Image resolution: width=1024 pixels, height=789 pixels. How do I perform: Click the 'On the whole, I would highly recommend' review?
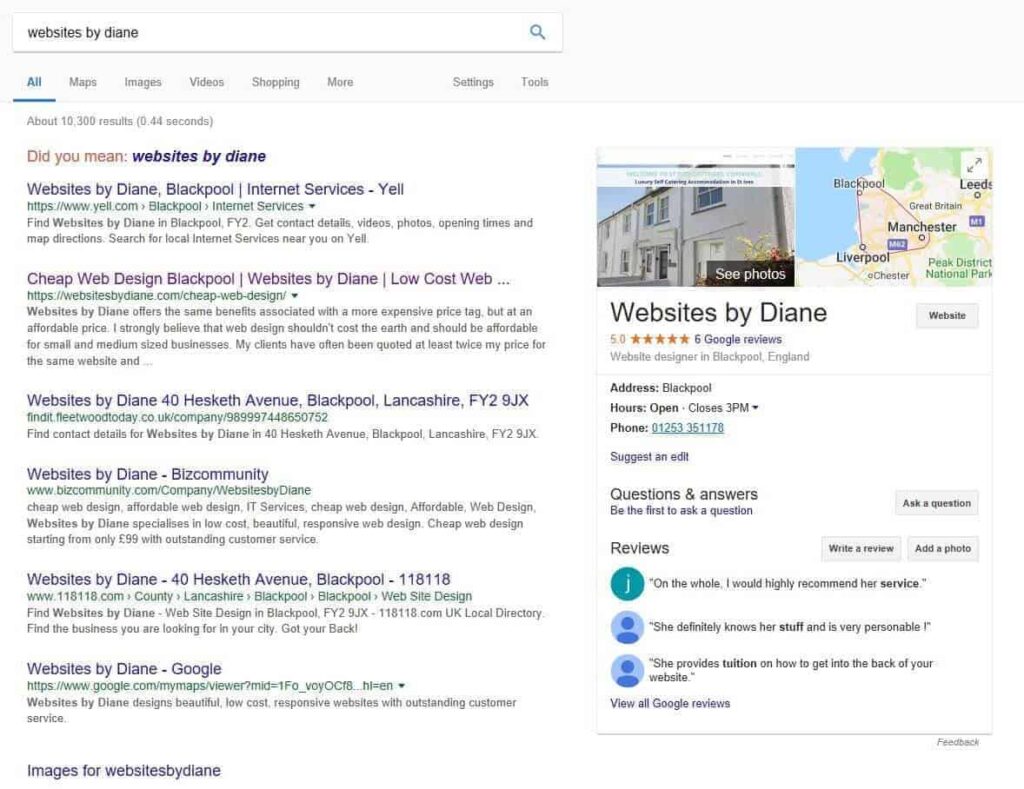coord(788,583)
